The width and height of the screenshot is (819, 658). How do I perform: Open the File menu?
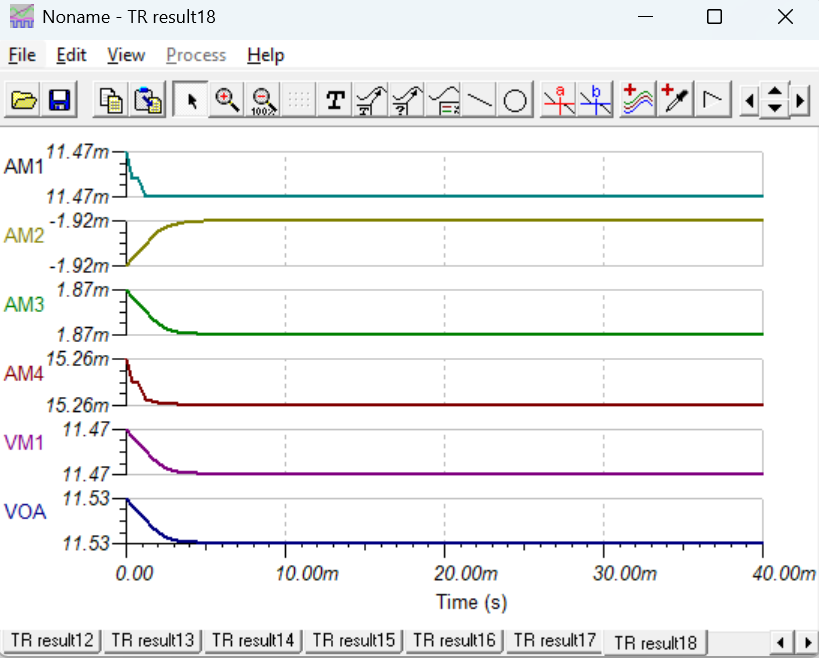[x=22, y=55]
